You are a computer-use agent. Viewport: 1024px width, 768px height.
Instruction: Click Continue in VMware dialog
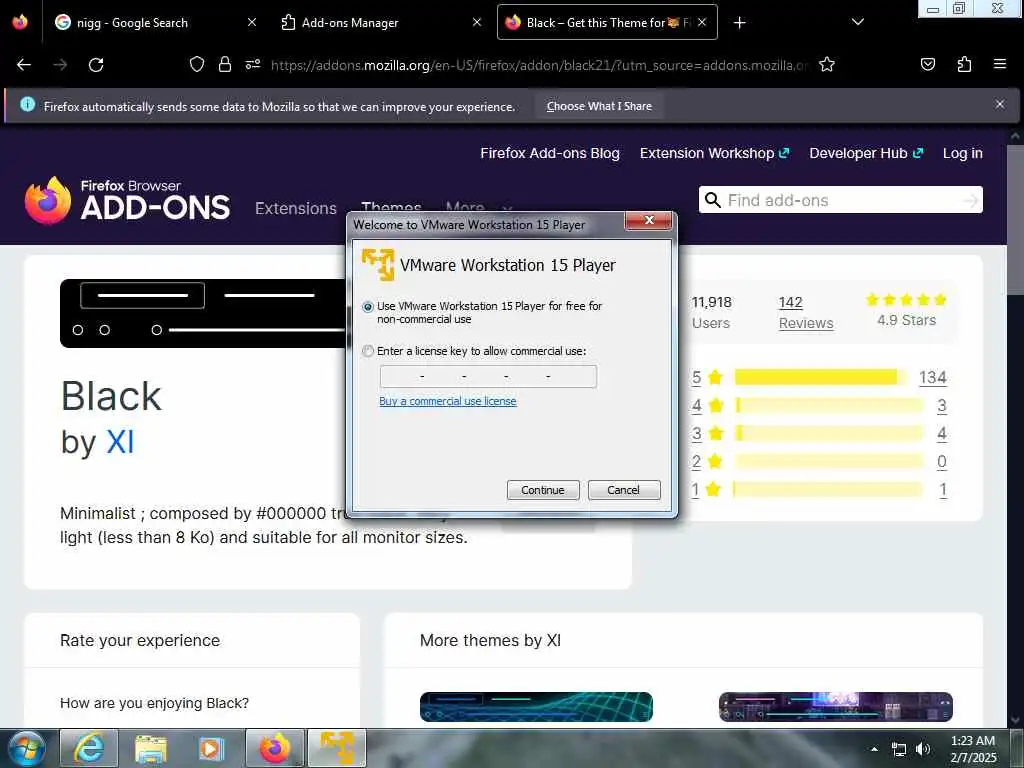[543, 490]
